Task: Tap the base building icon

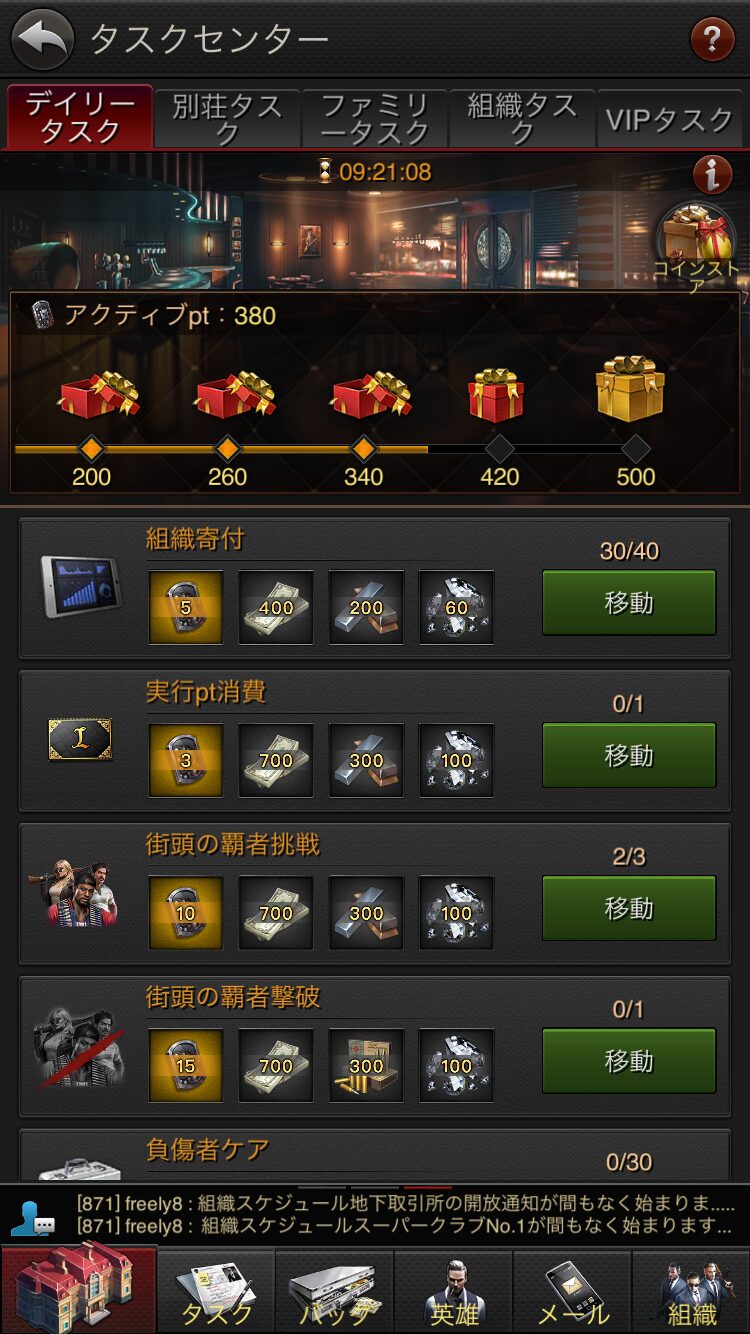Action: (78, 1290)
